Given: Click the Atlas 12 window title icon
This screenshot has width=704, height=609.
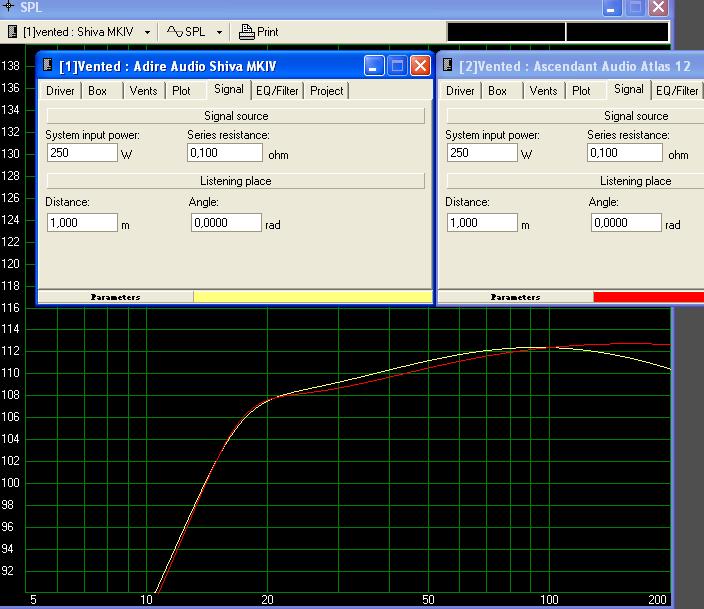Looking at the screenshot, I should (447, 65).
